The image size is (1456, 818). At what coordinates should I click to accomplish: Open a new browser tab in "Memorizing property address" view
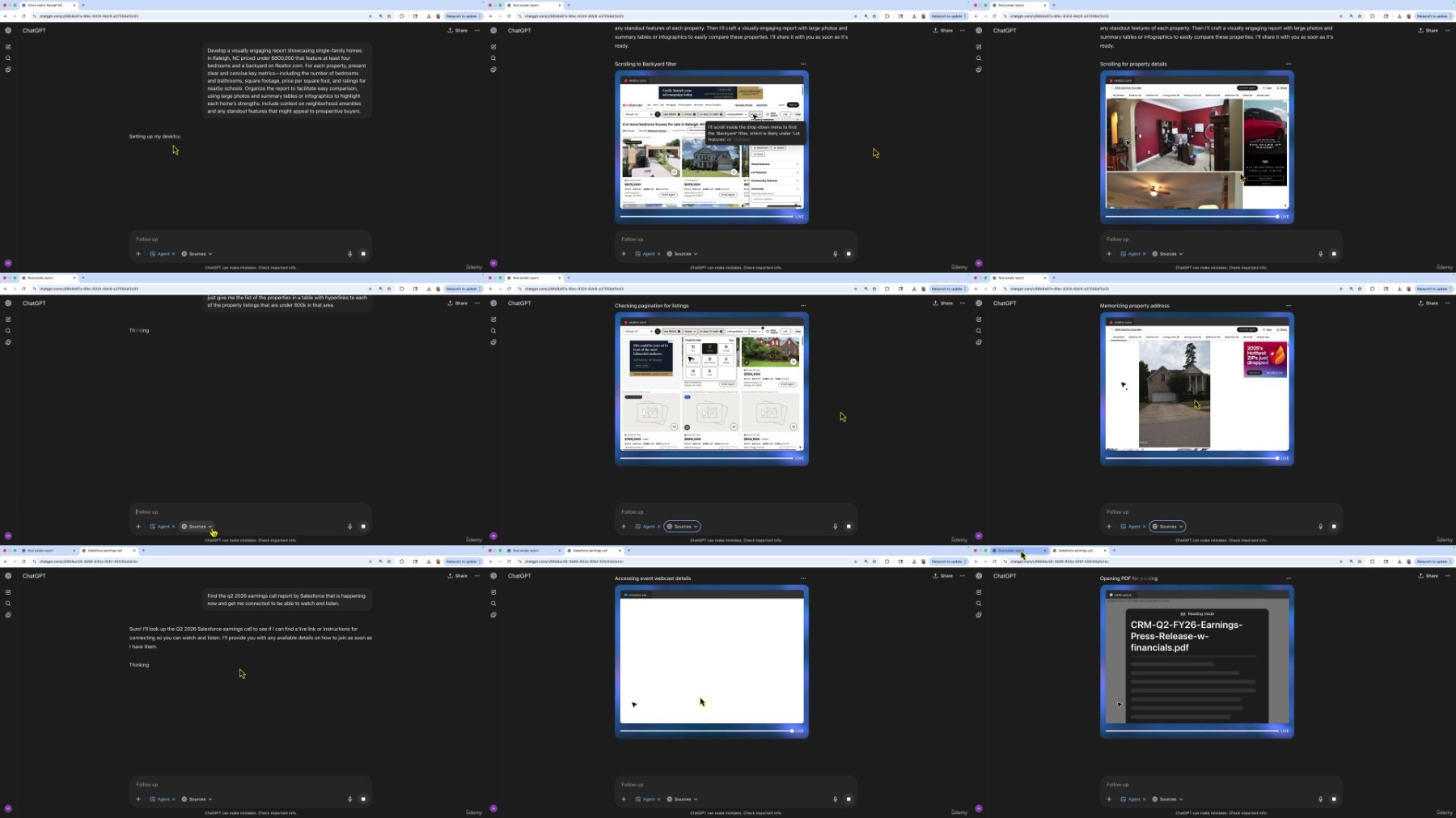(1054, 278)
